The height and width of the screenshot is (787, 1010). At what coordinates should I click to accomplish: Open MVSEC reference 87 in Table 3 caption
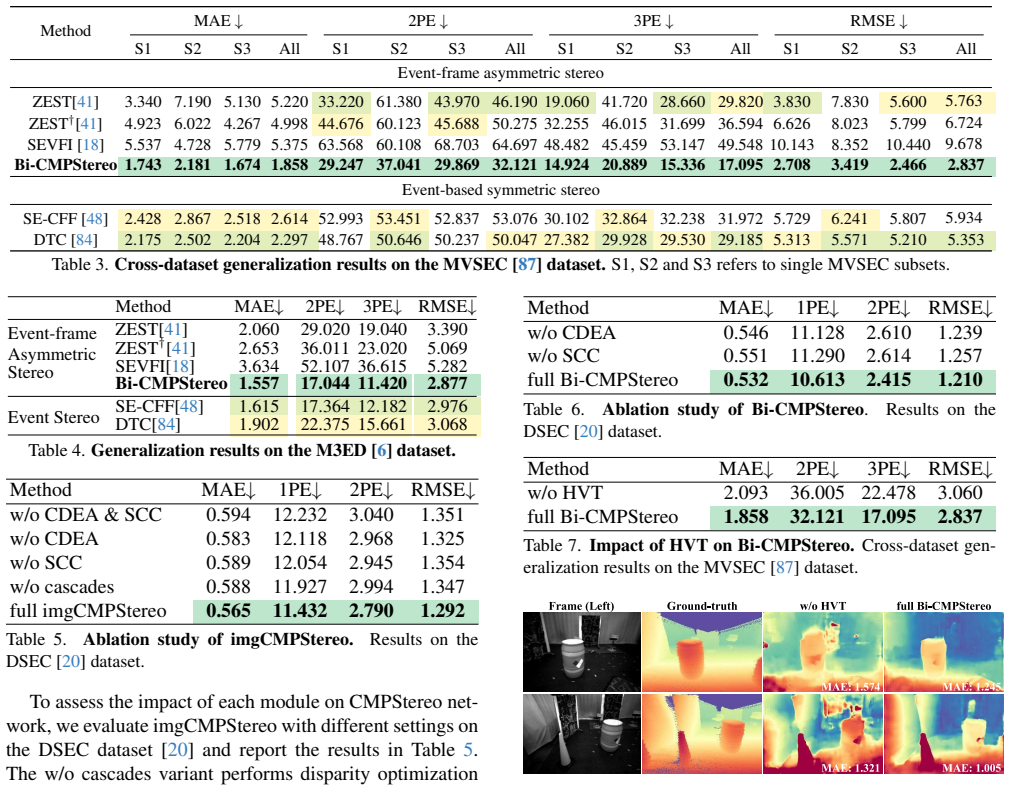pos(527,265)
